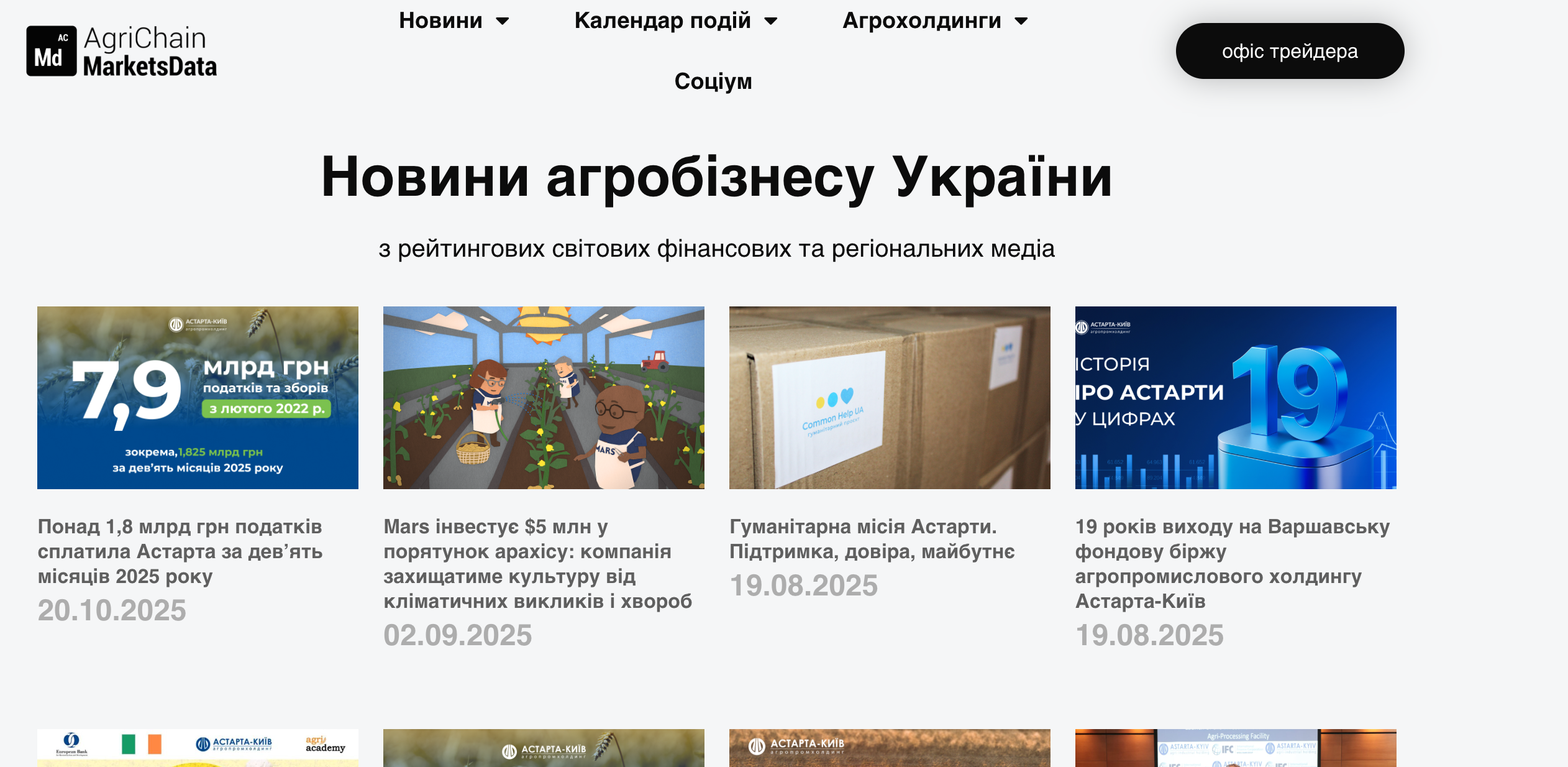Open the Новини menu
The image size is (1568, 767).
pyautogui.click(x=440, y=21)
